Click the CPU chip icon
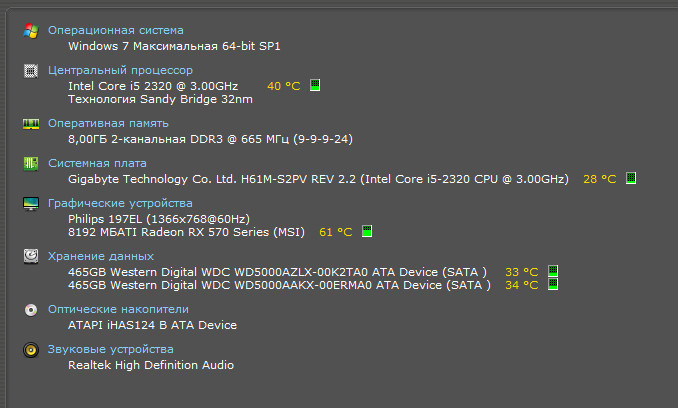Screen dimensions: 678x408 coord(31,71)
